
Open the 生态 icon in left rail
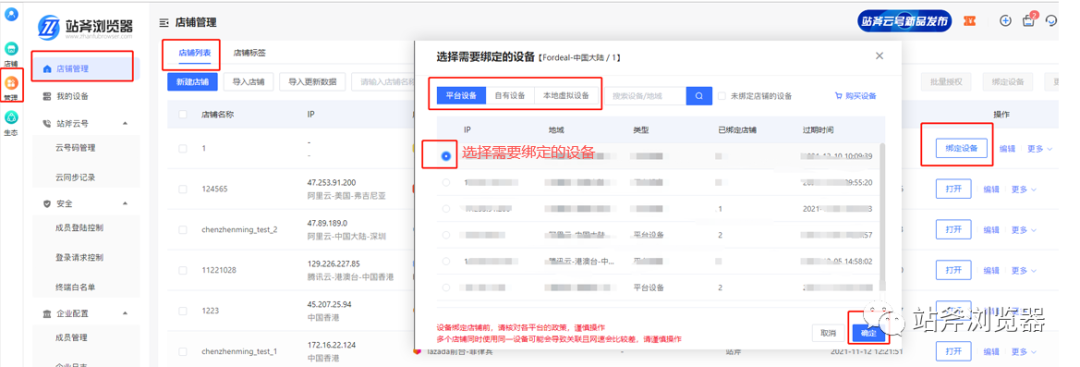pos(11,118)
